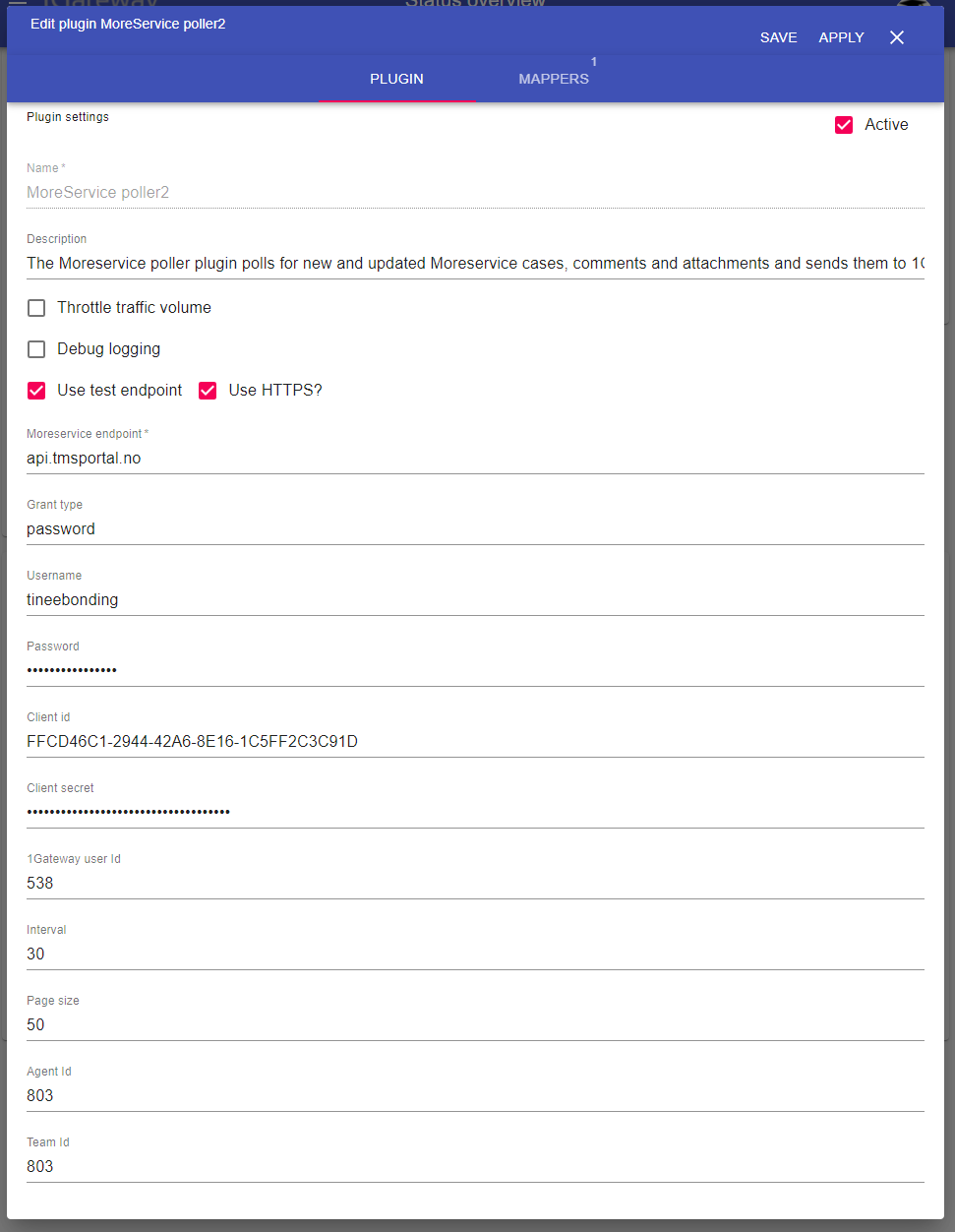
Task: Click the Client secret field
Action: click(475, 813)
